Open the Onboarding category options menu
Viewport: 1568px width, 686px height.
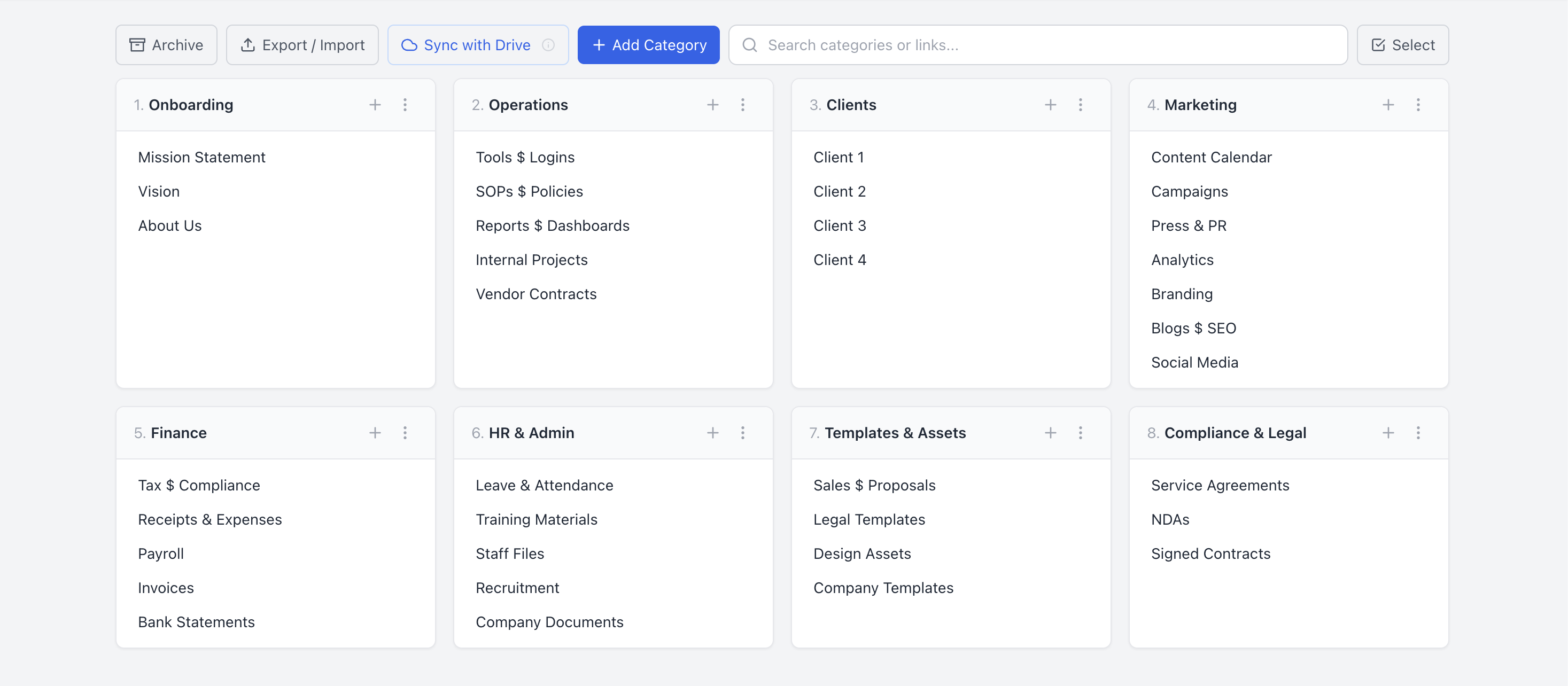point(405,105)
